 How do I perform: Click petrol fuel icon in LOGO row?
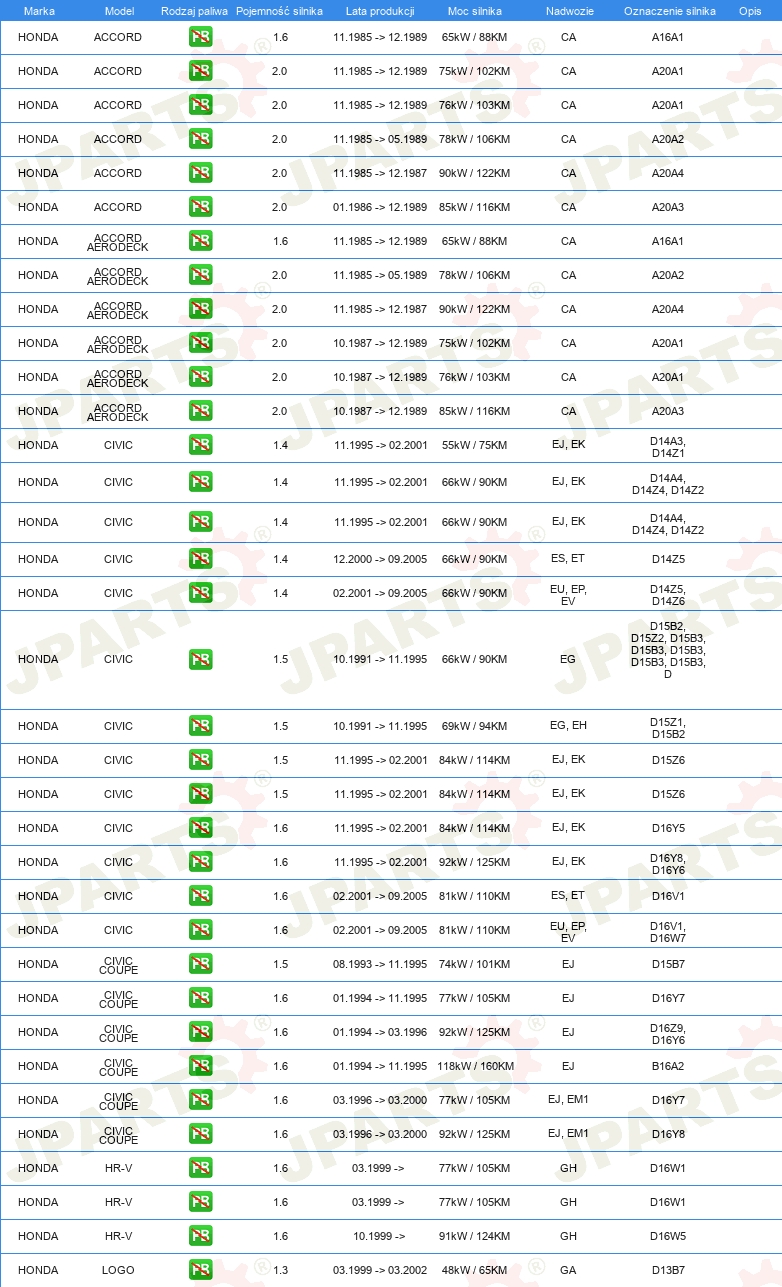point(201,1270)
